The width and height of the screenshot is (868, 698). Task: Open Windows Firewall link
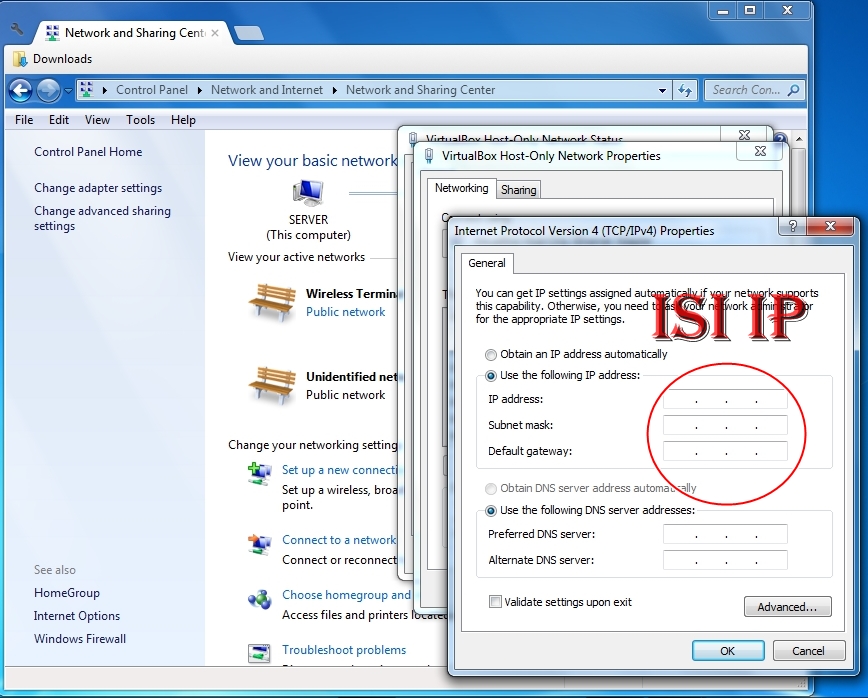click(80, 638)
